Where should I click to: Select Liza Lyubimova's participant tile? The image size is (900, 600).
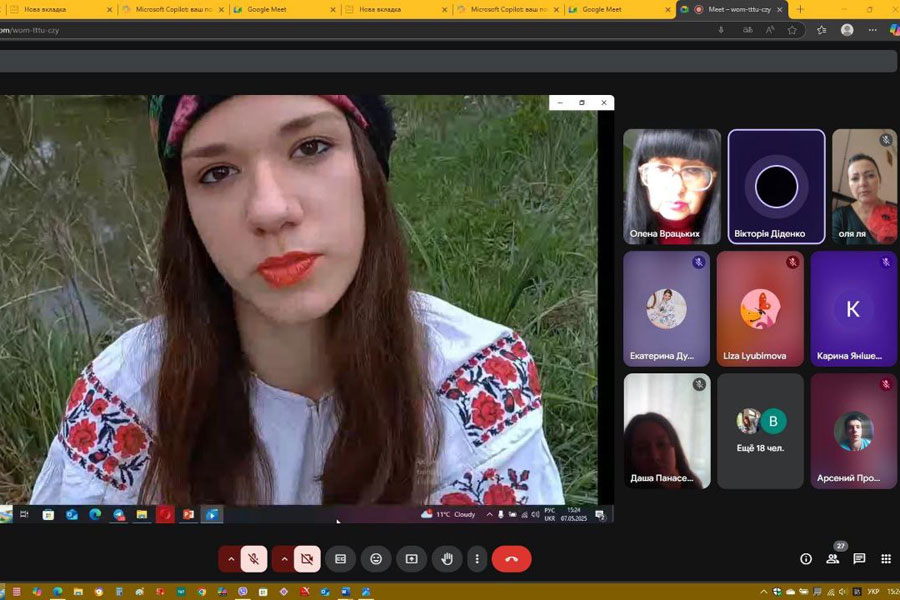coord(760,309)
